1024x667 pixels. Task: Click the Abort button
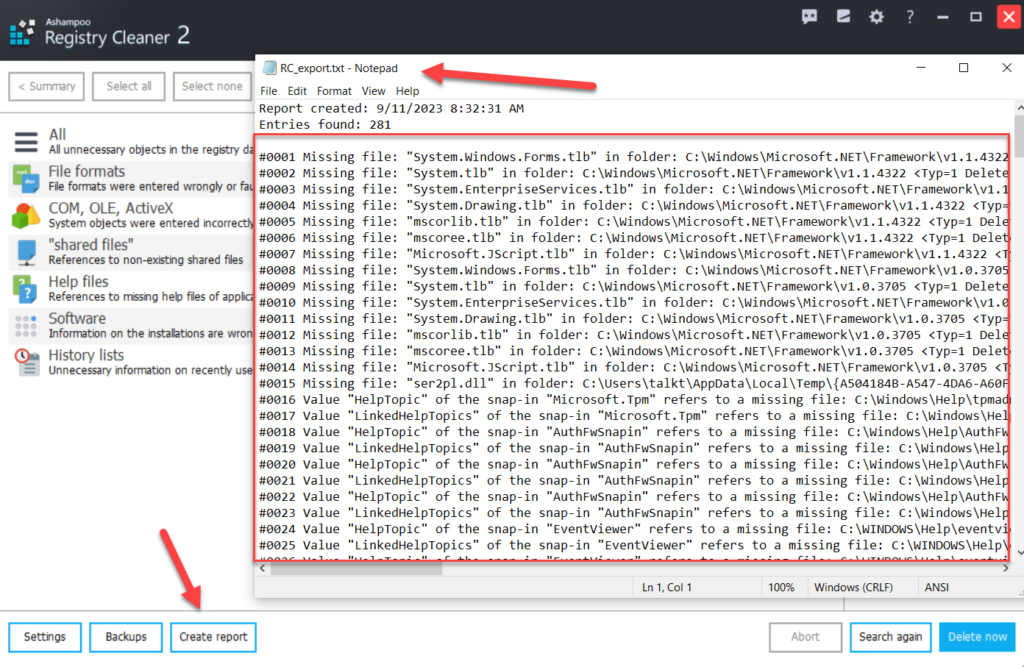pyautogui.click(x=805, y=637)
